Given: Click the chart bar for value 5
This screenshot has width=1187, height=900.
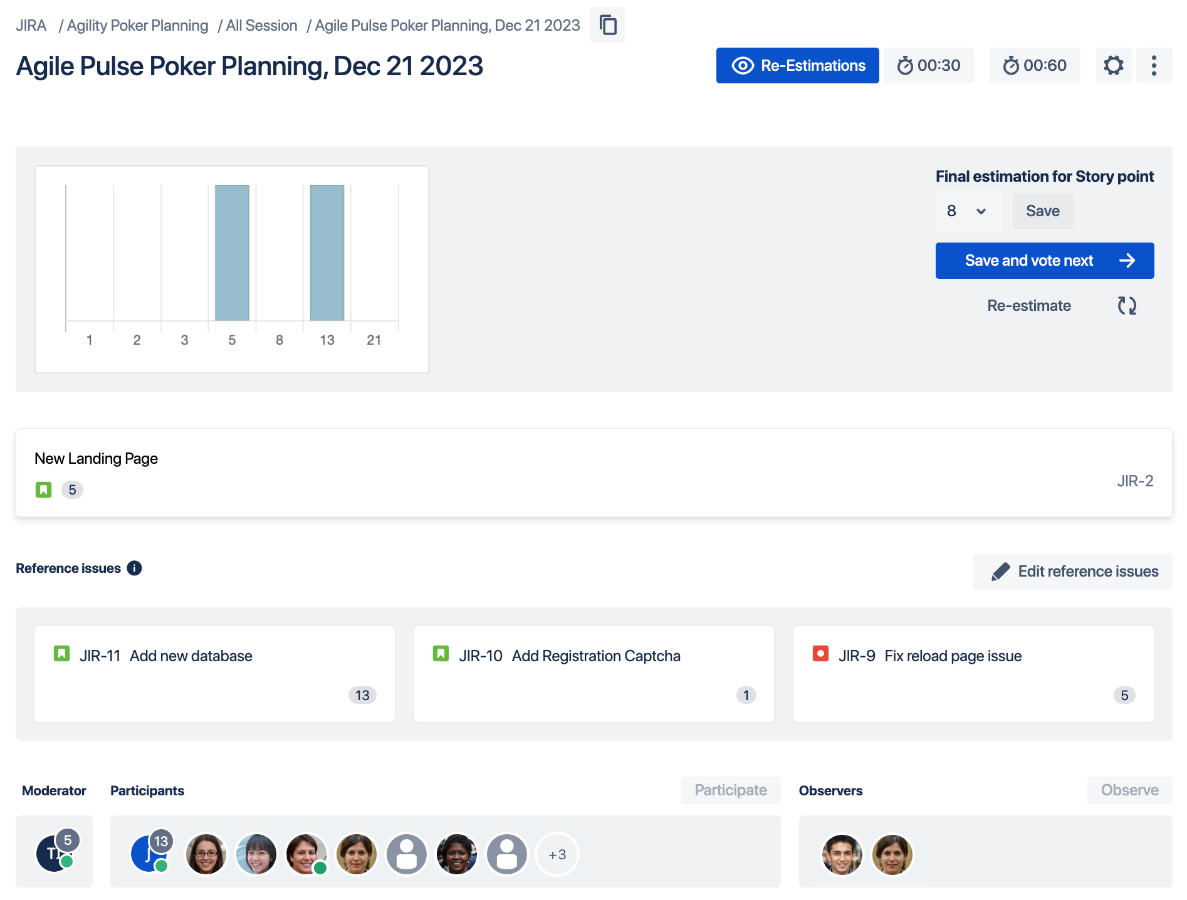Looking at the screenshot, I should point(232,253).
